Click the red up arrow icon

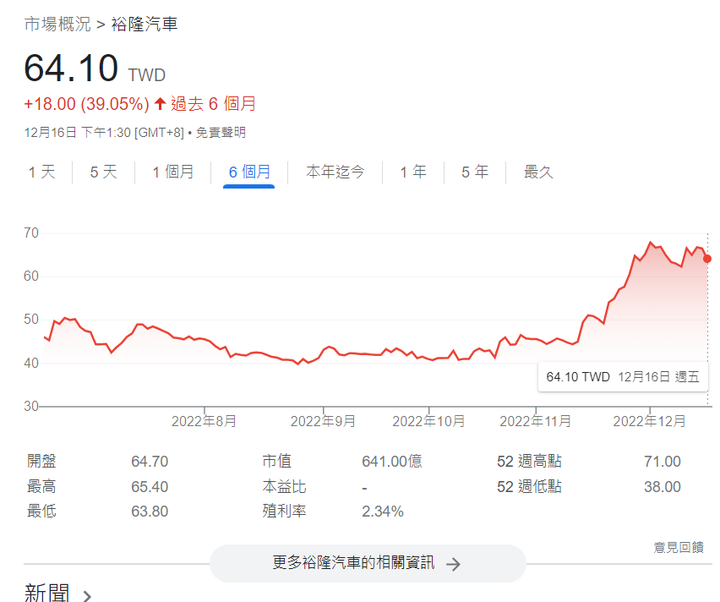point(159,104)
